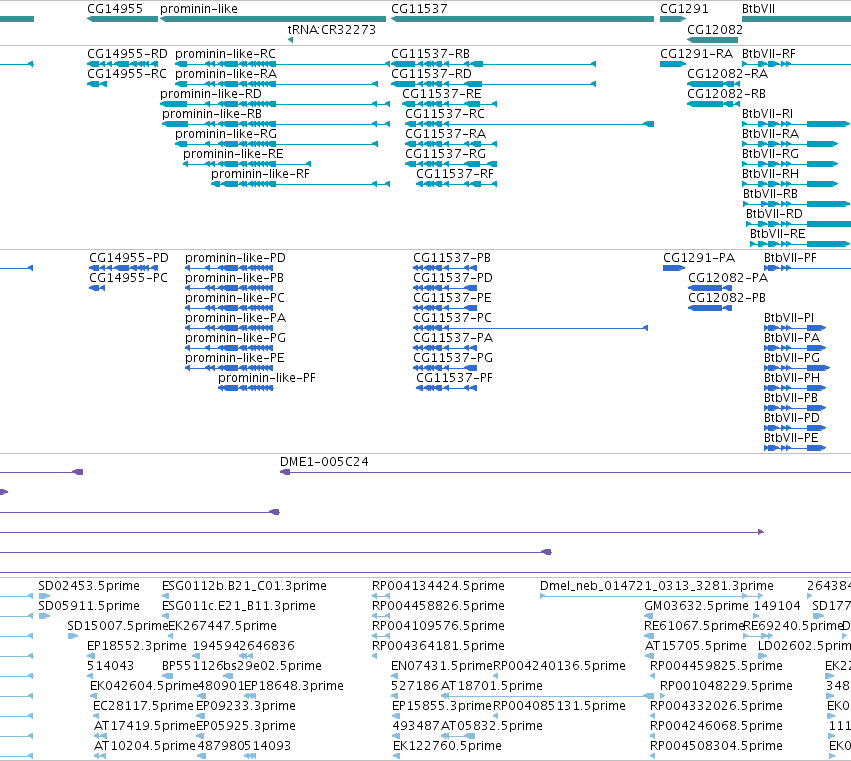Select protein BtbVII-PF
Viewport: 851px width, 761px height.
pos(790,258)
